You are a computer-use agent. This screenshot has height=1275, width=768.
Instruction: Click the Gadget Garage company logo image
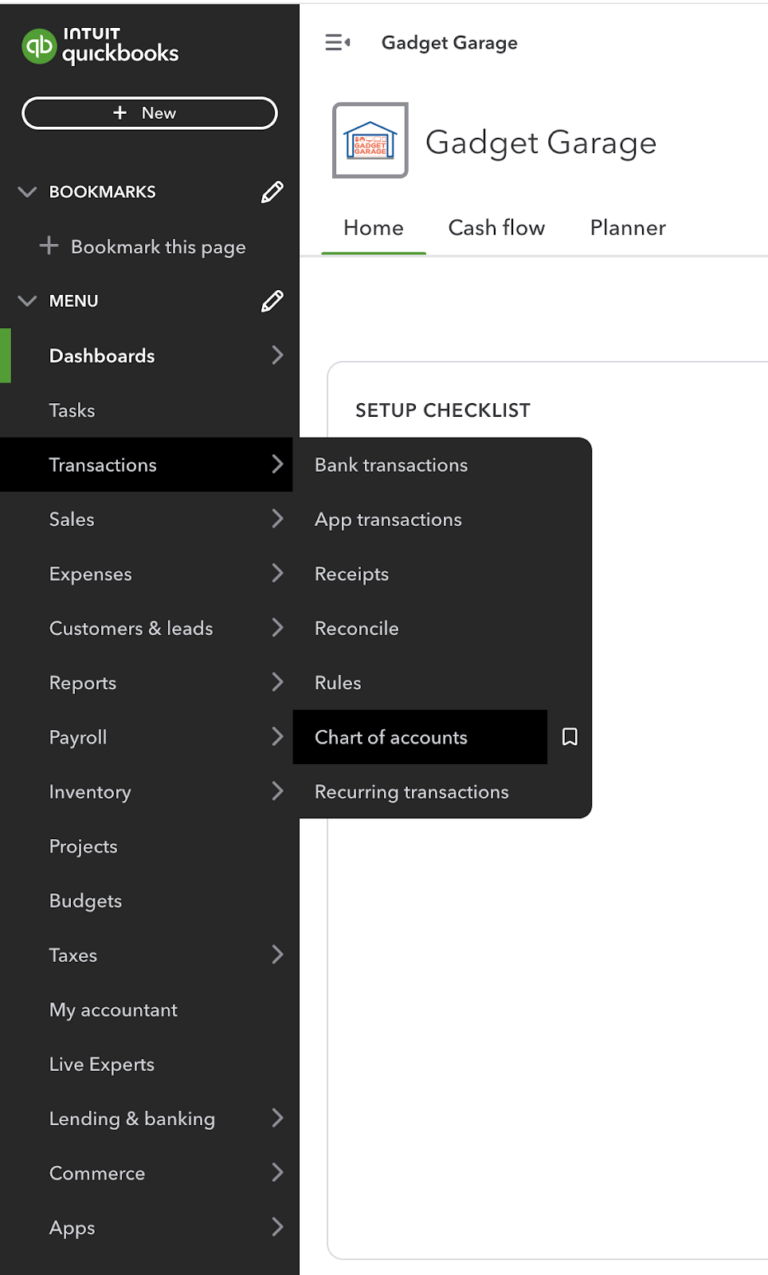point(370,140)
